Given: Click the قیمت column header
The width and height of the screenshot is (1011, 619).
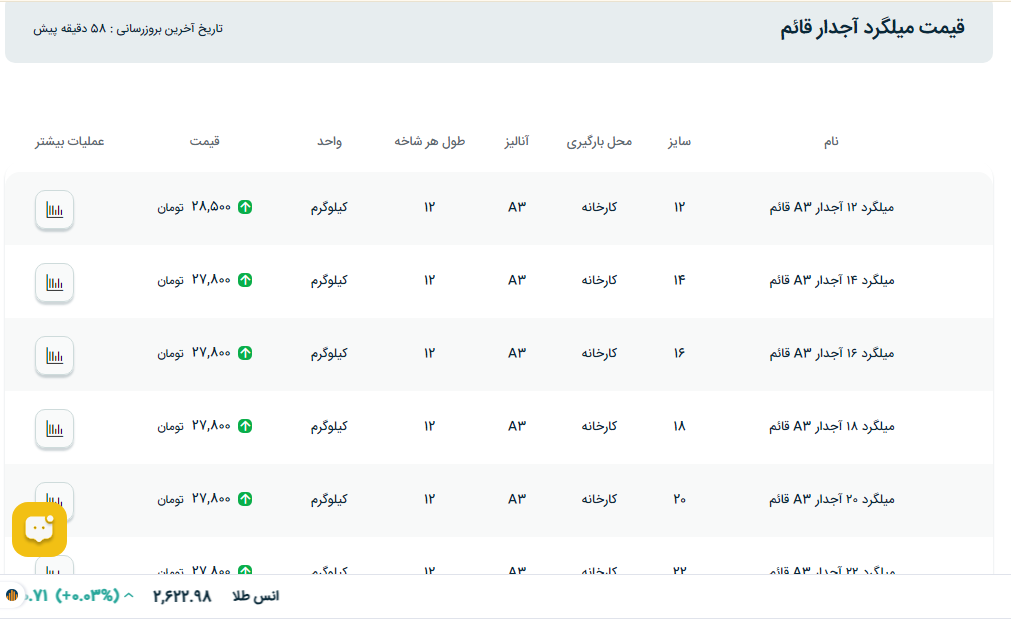Looking at the screenshot, I should pos(205,141).
